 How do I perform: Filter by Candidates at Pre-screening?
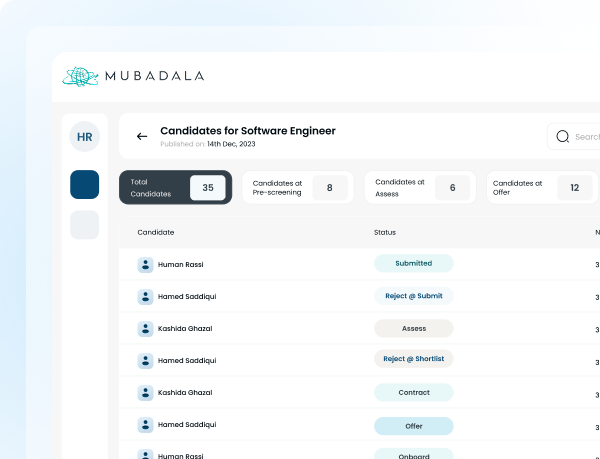pyautogui.click(x=298, y=187)
